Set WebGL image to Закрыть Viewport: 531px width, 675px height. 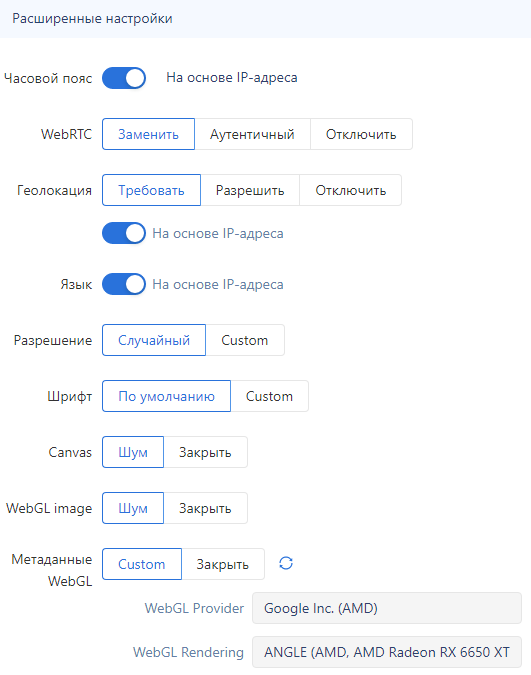[x=205, y=508]
